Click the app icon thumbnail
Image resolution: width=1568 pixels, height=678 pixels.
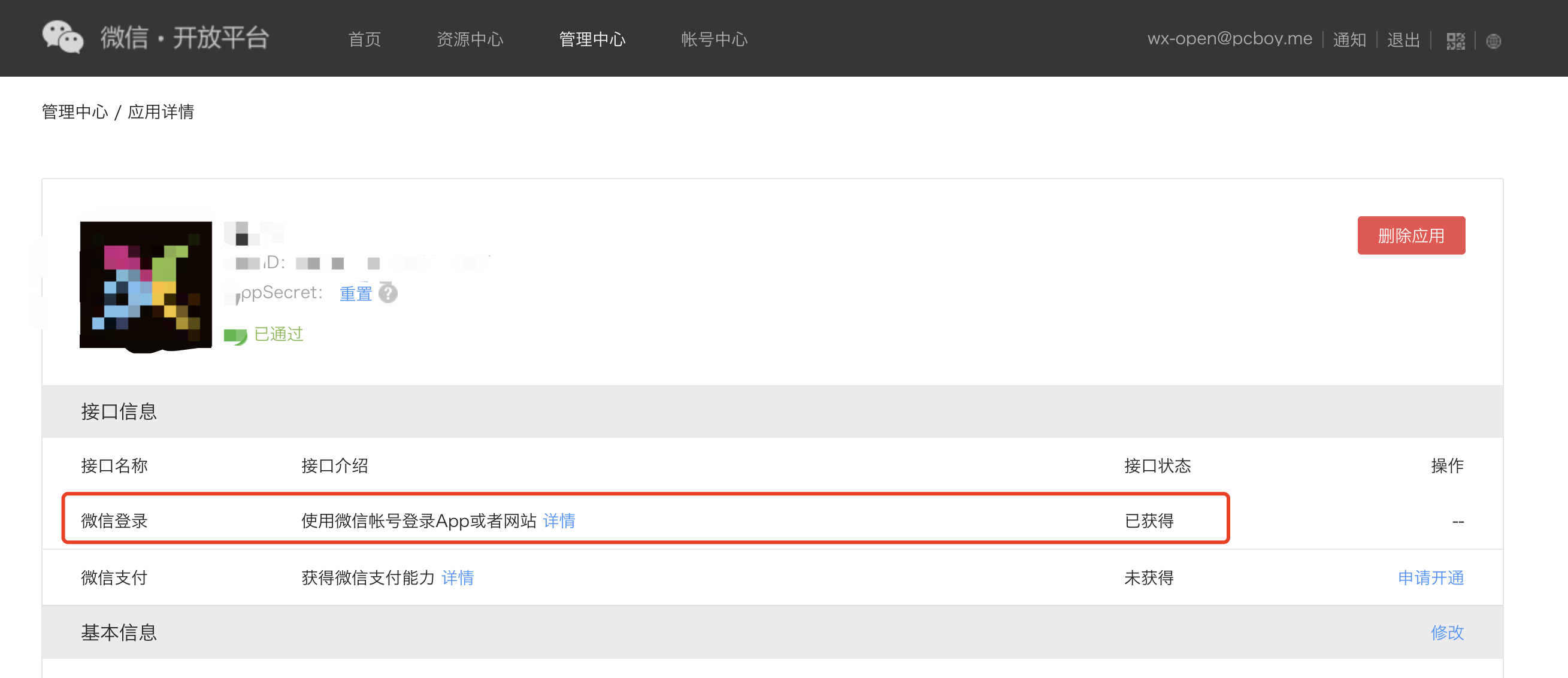pos(146,285)
